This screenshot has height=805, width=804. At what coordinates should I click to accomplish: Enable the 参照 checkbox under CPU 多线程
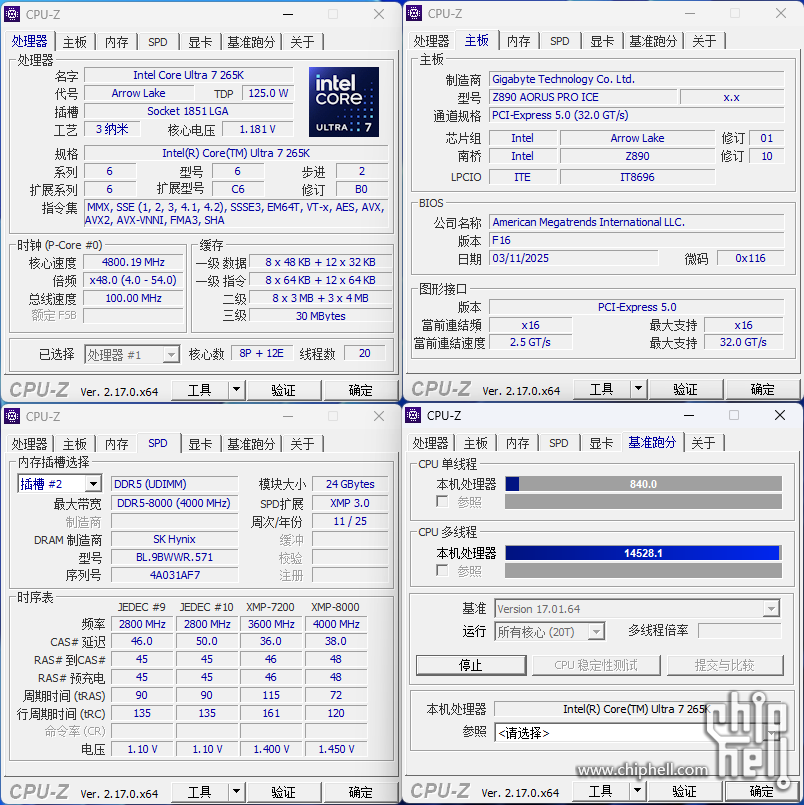click(443, 571)
